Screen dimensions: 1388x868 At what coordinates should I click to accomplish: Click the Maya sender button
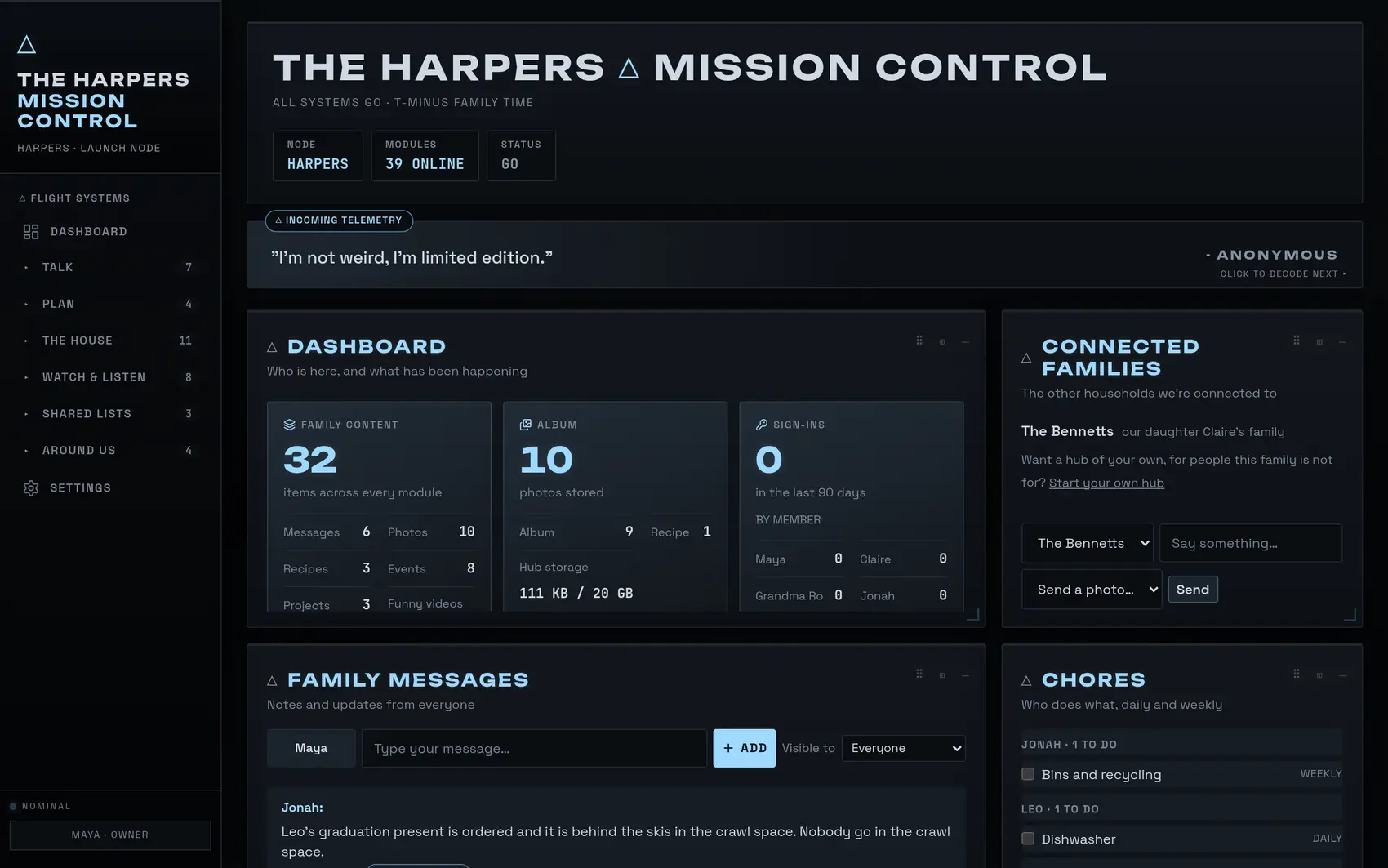(311, 748)
